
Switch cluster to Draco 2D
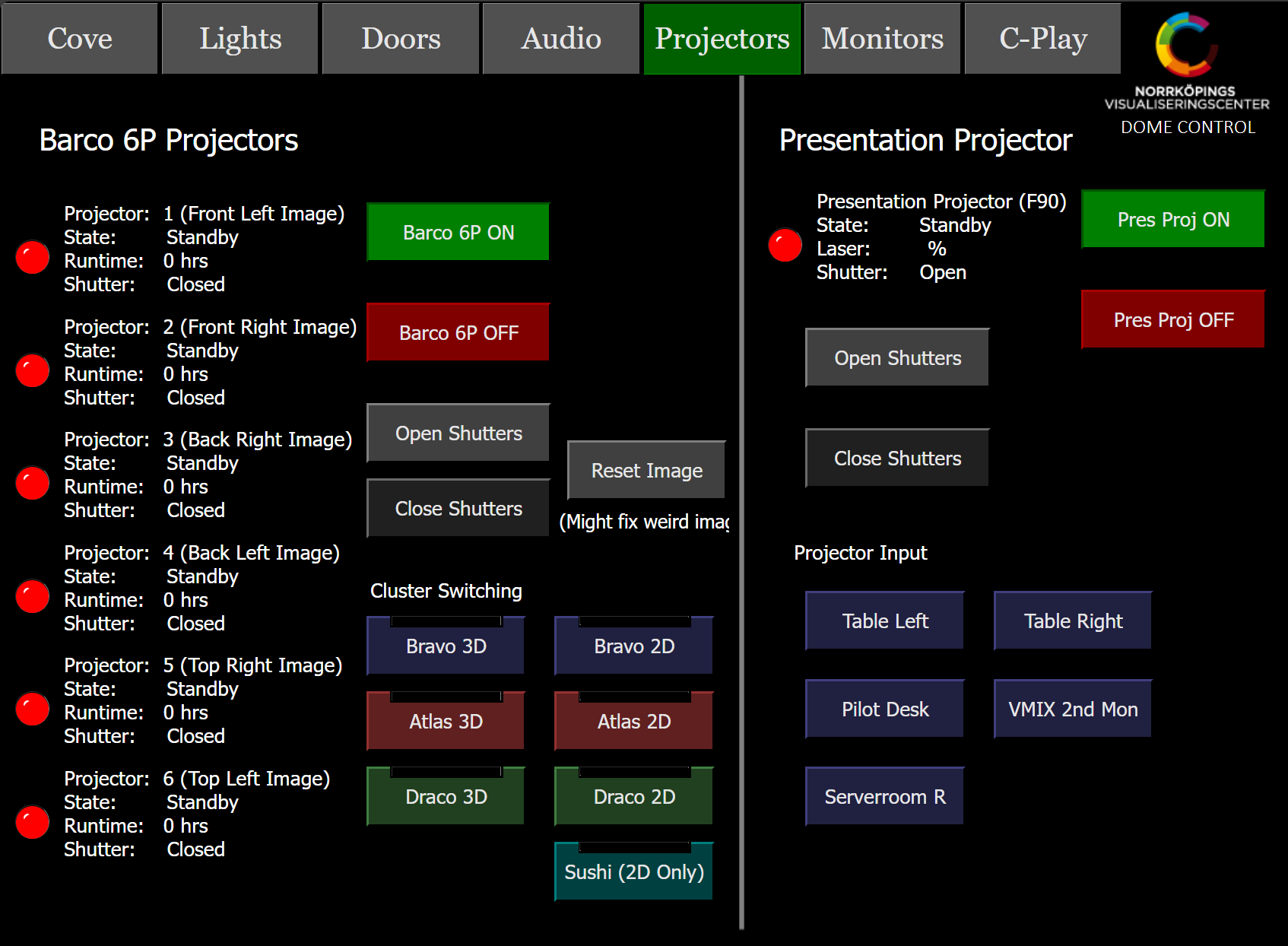point(634,796)
